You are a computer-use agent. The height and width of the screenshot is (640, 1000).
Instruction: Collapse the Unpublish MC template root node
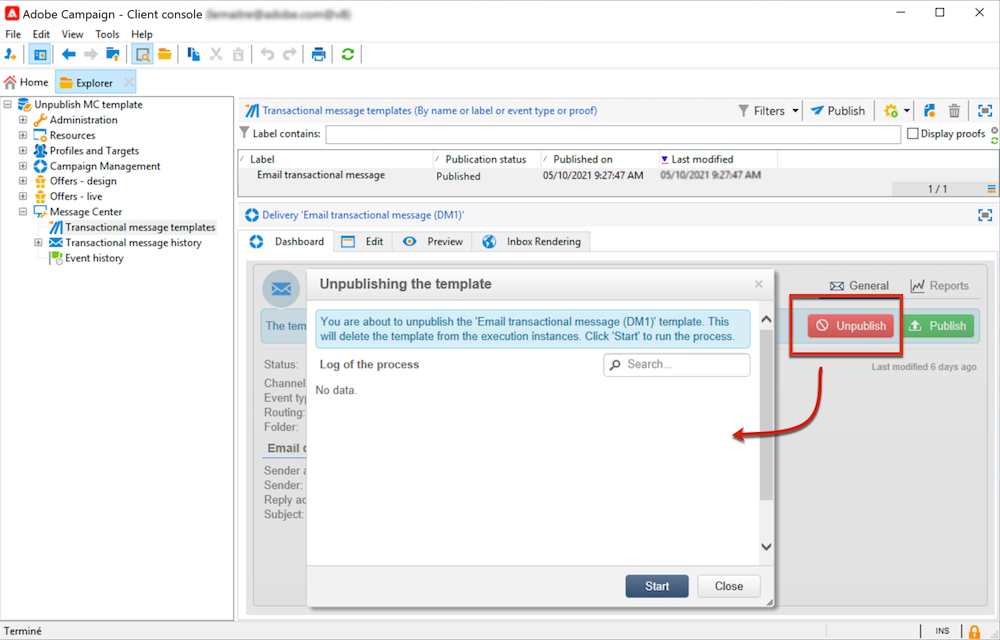pyautogui.click(x=8, y=104)
